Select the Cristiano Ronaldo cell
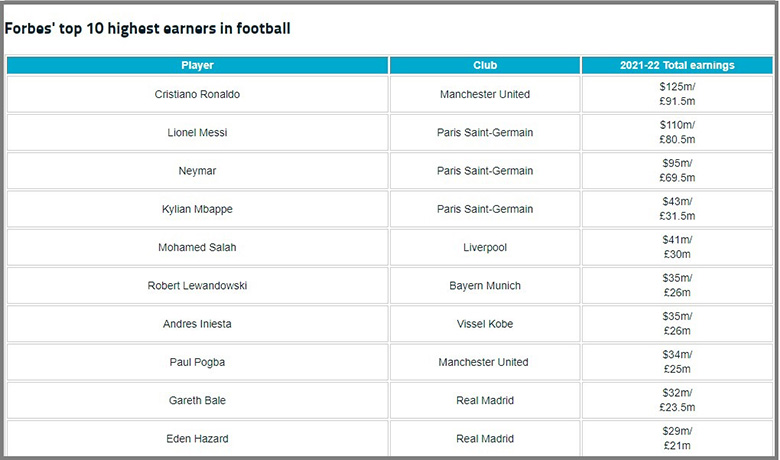 coord(197,94)
